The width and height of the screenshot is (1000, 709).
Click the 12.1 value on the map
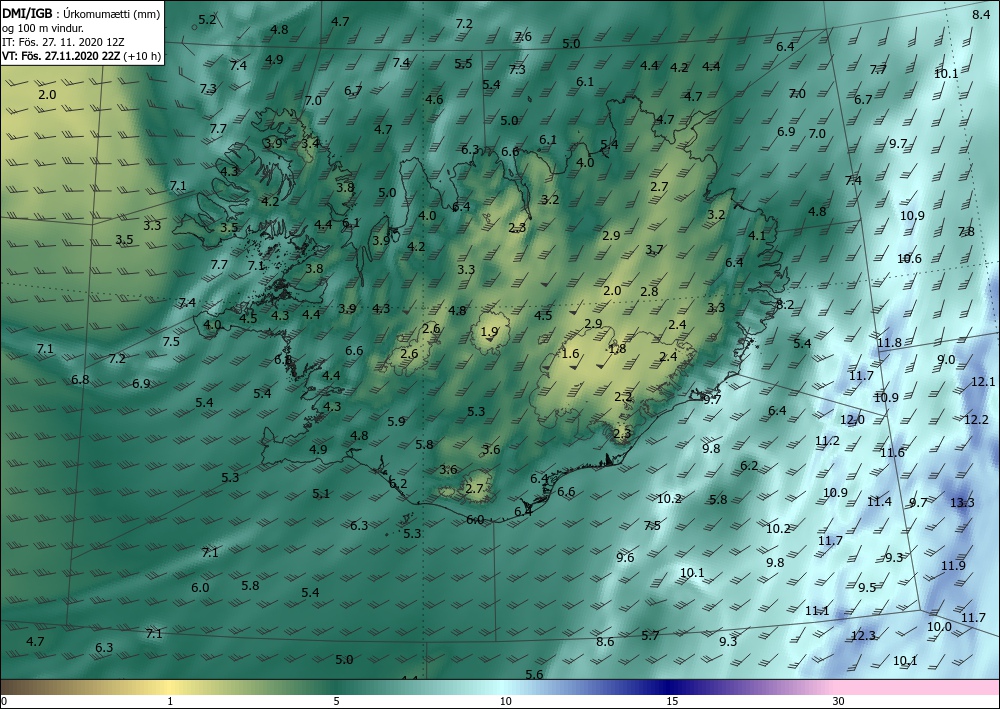click(983, 381)
